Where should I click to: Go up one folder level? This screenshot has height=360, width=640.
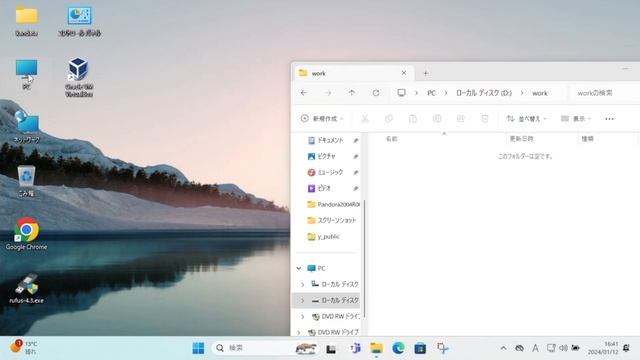tap(352, 93)
